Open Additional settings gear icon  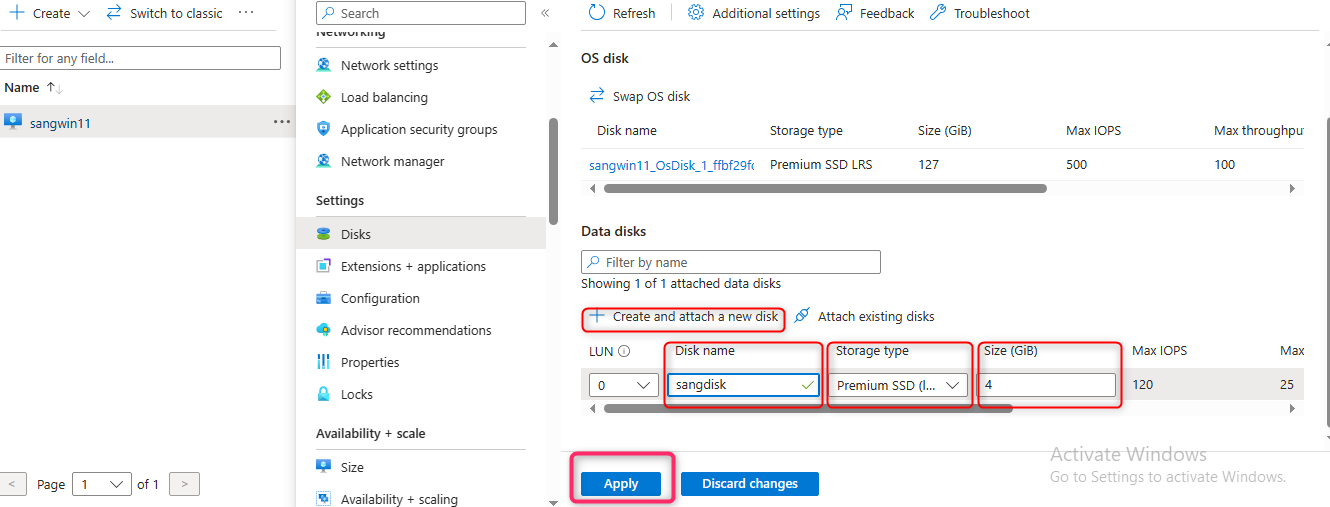pyautogui.click(x=696, y=13)
